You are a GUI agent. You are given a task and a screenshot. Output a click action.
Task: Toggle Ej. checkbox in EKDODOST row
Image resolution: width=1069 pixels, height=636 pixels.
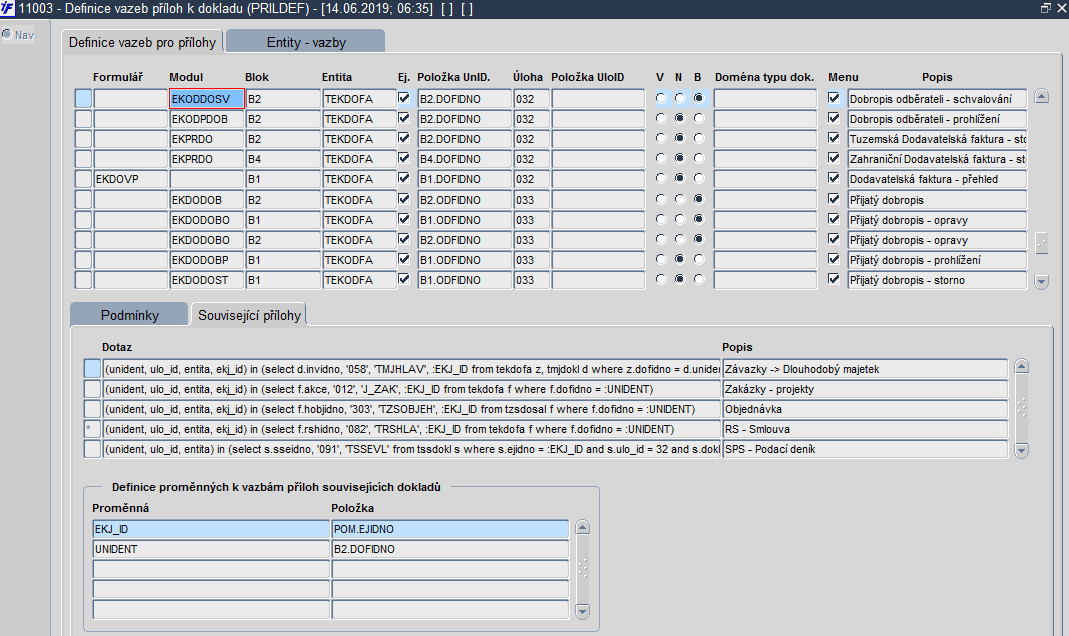(x=404, y=279)
